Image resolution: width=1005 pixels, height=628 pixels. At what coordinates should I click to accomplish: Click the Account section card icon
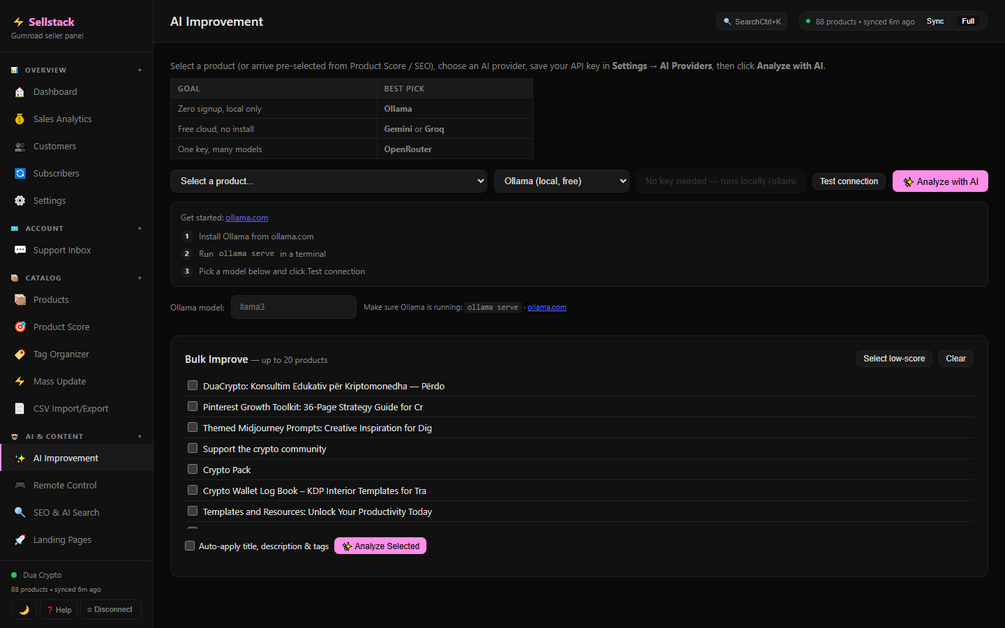14,228
